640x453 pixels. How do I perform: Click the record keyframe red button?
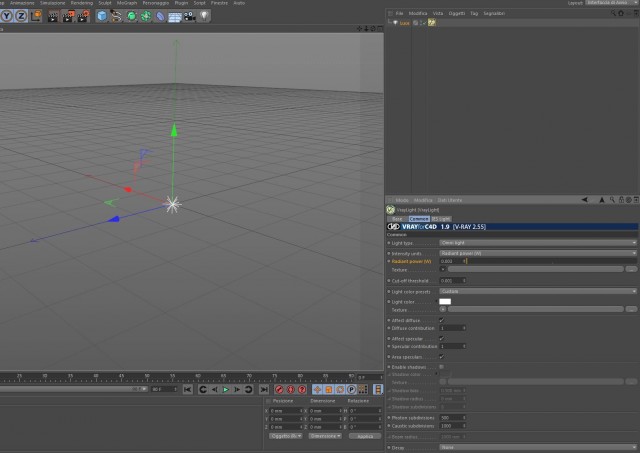pyautogui.click(x=279, y=389)
